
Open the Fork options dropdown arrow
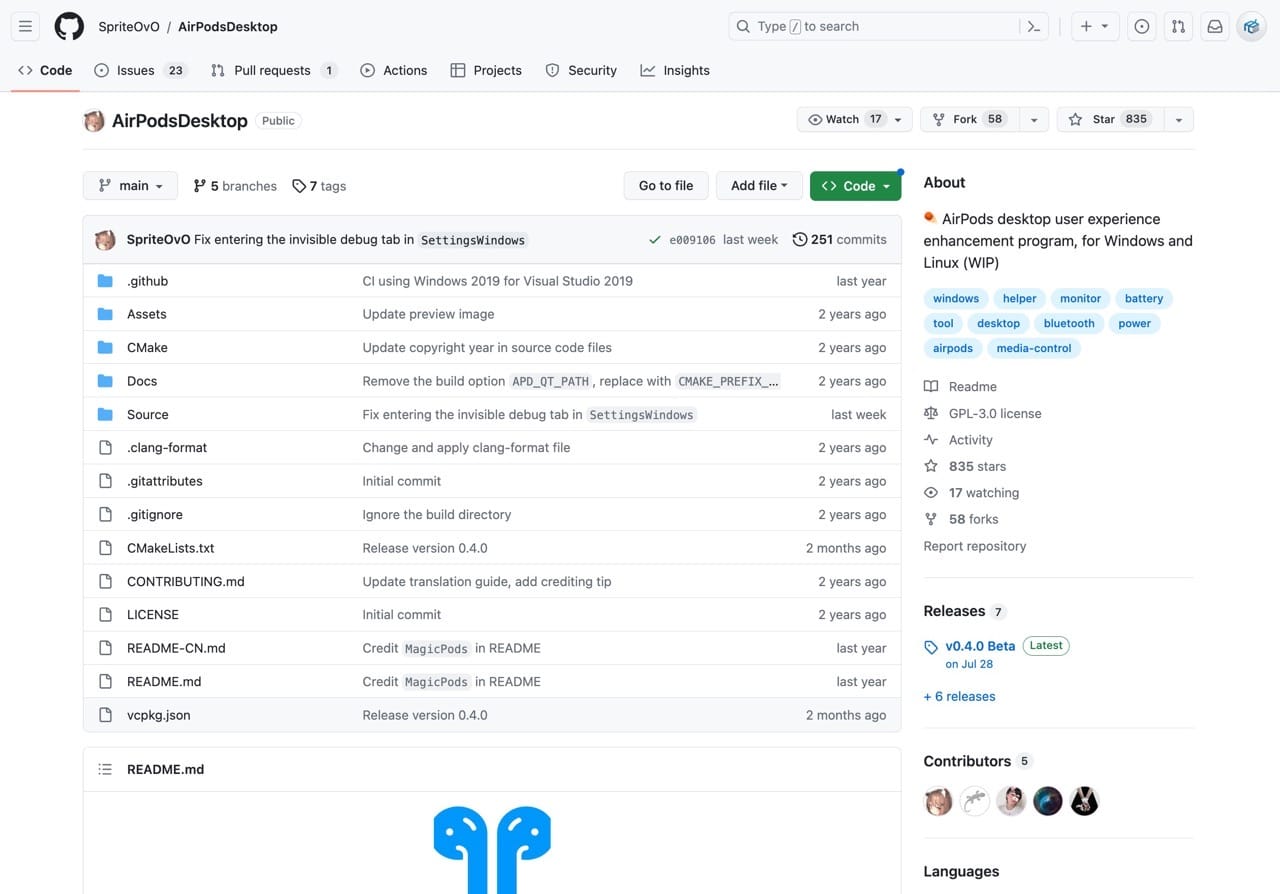[x=1034, y=120]
